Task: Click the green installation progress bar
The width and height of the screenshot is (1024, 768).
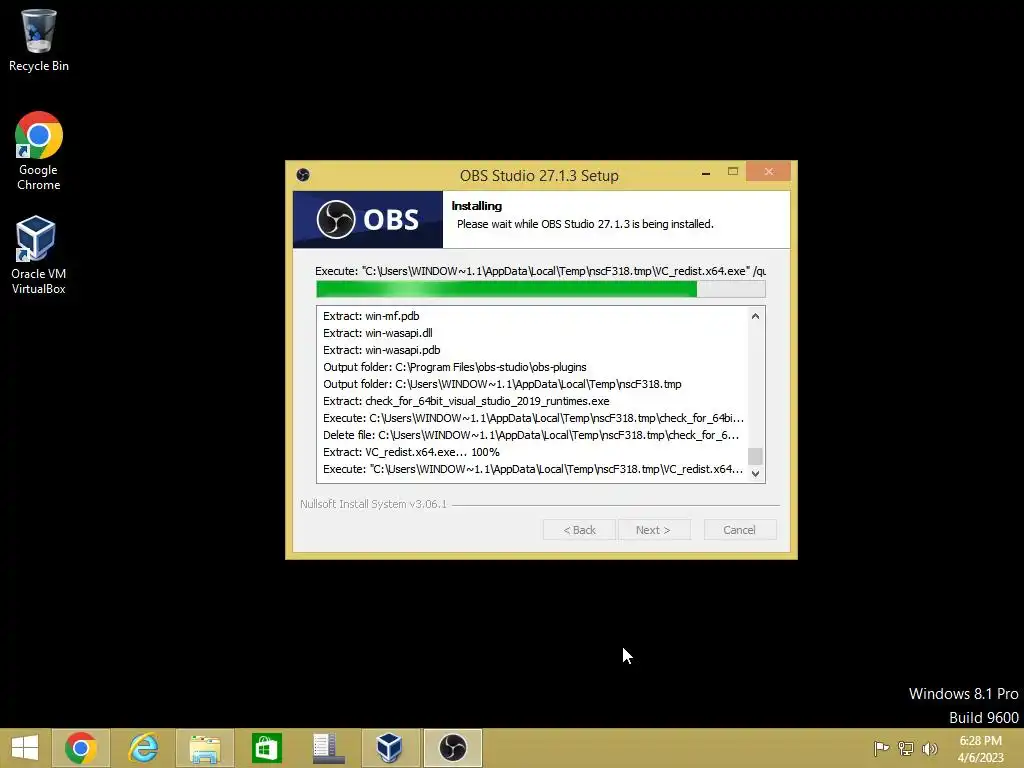Action: (541, 289)
